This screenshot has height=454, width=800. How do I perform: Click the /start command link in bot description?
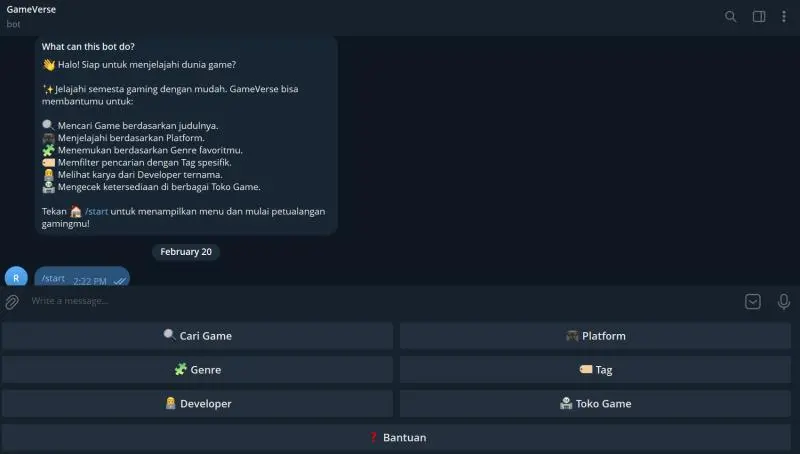click(96, 211)
